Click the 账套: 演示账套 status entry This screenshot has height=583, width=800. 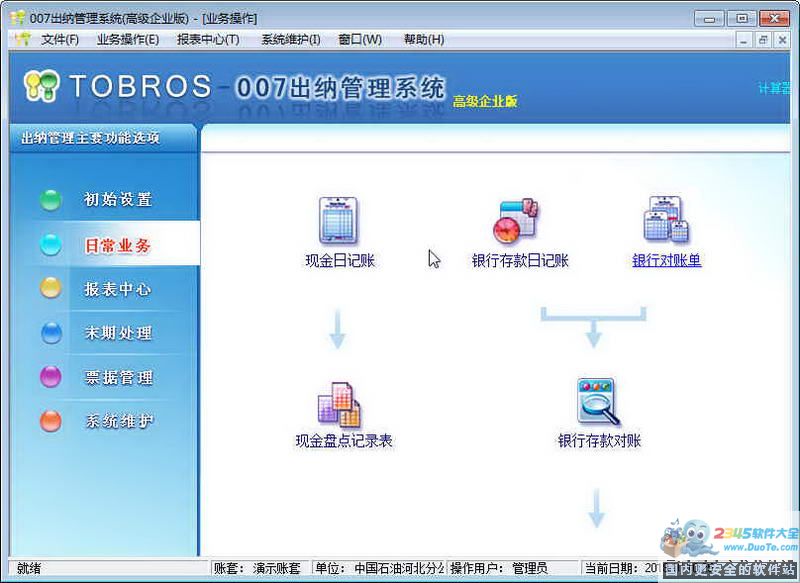point(259,568)
